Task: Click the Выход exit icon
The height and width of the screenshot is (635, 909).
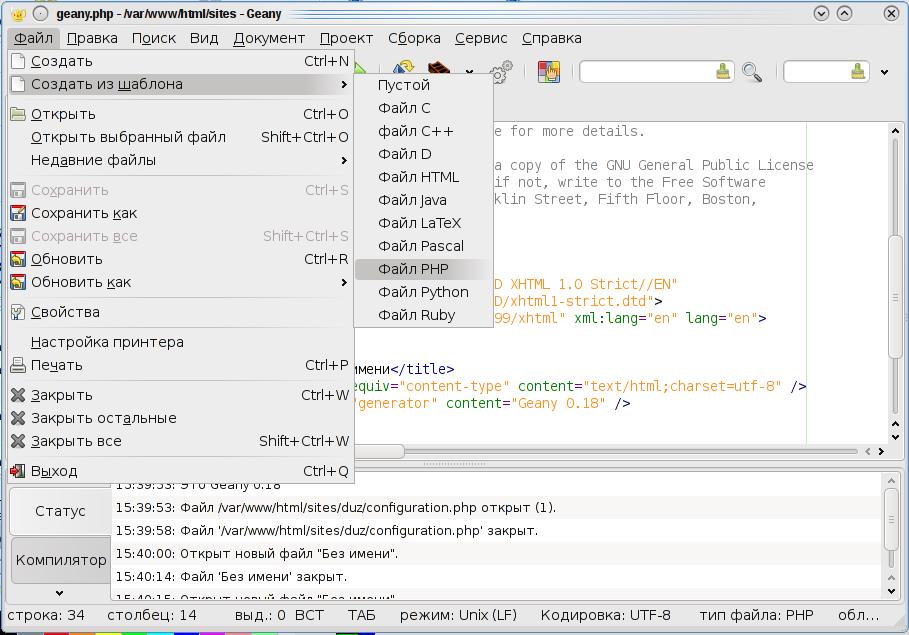Action: click(18, 471)
